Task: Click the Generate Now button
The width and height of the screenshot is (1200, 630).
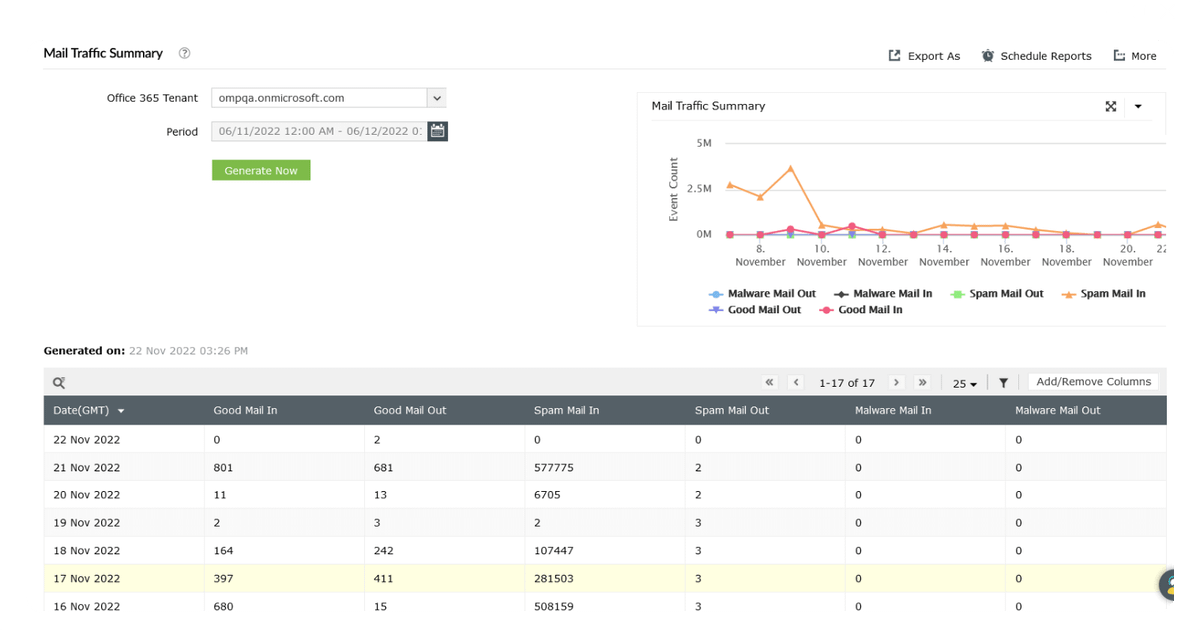Action: 261,170
